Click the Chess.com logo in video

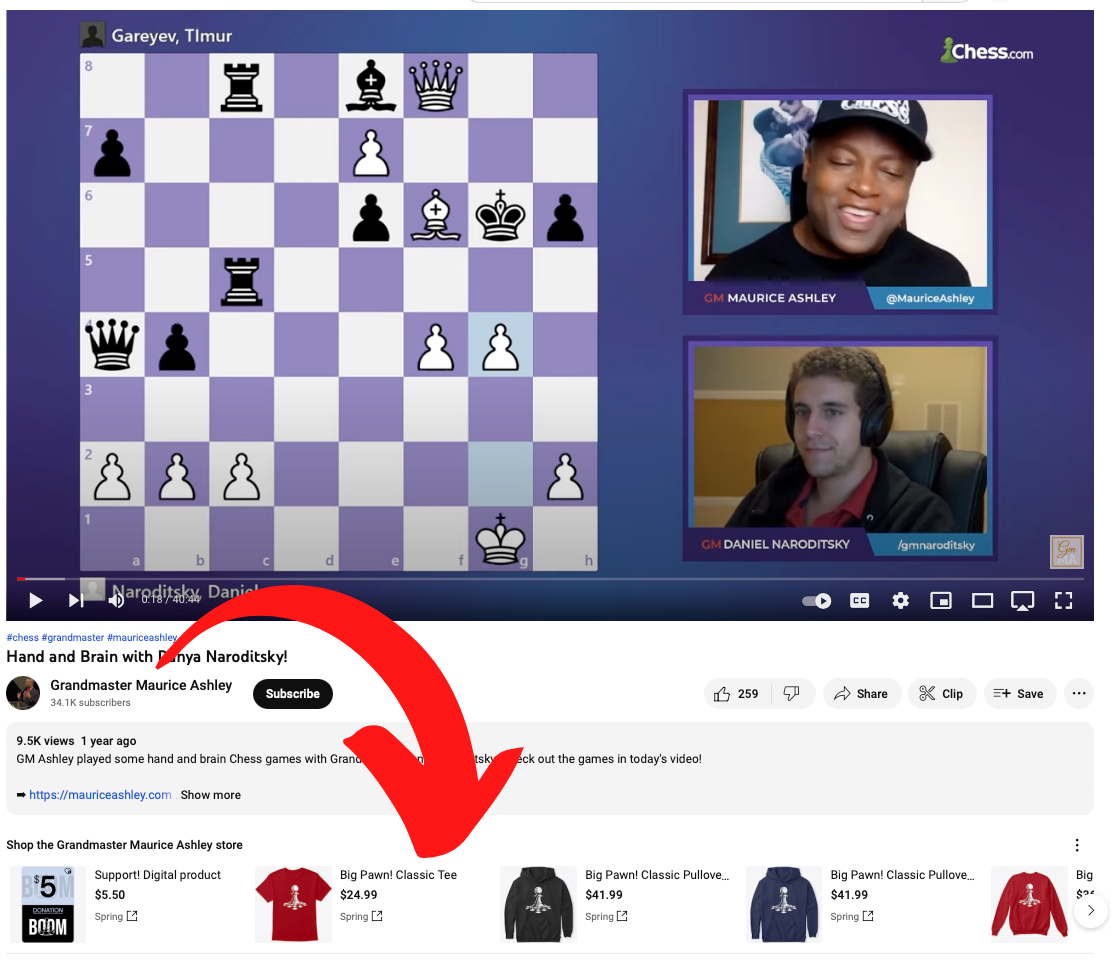point(987,51)
